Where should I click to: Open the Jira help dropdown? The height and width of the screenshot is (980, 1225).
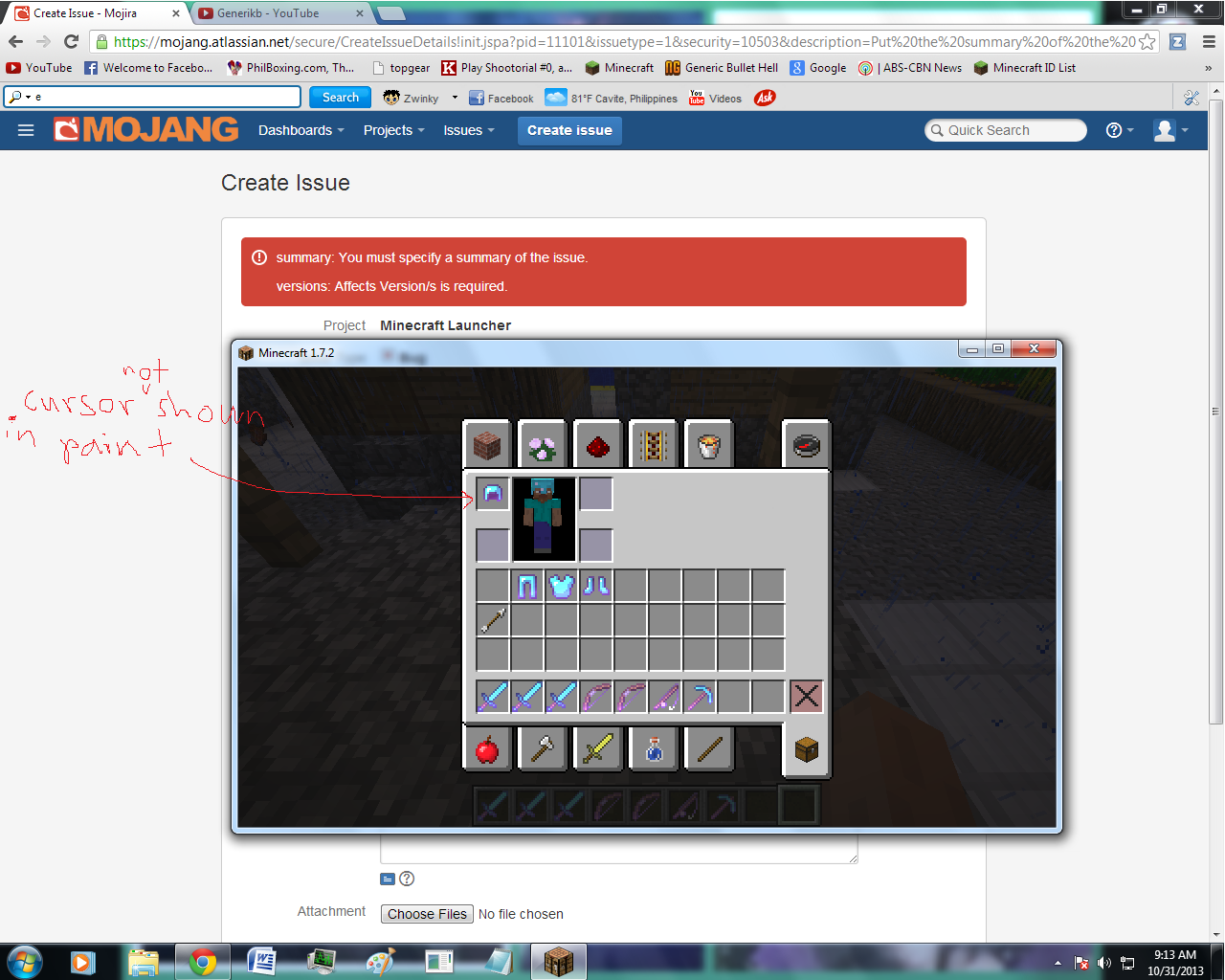1120,130
